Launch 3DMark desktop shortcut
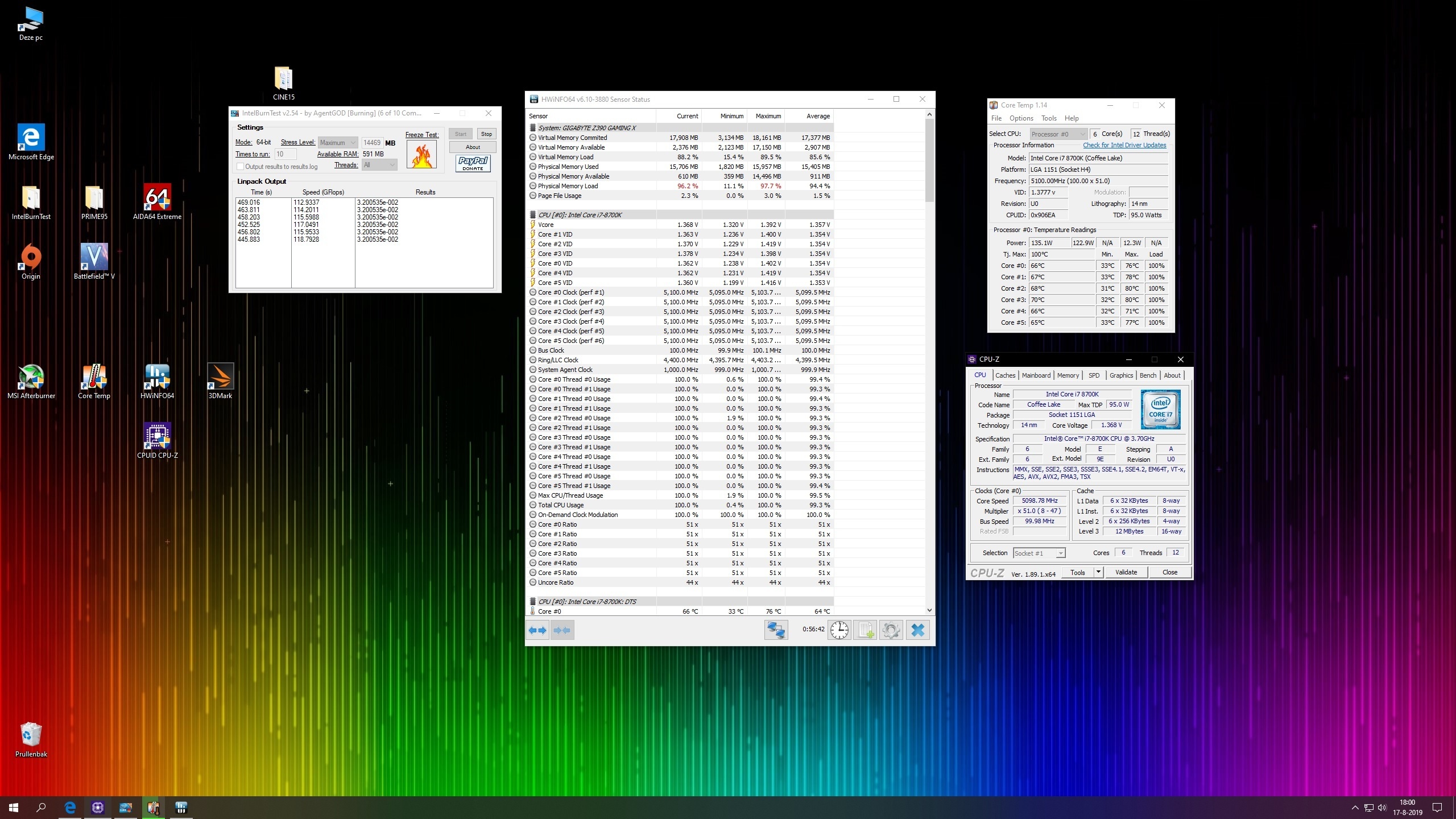This screenshot has width=1456, height=819. tap(220, 382)
